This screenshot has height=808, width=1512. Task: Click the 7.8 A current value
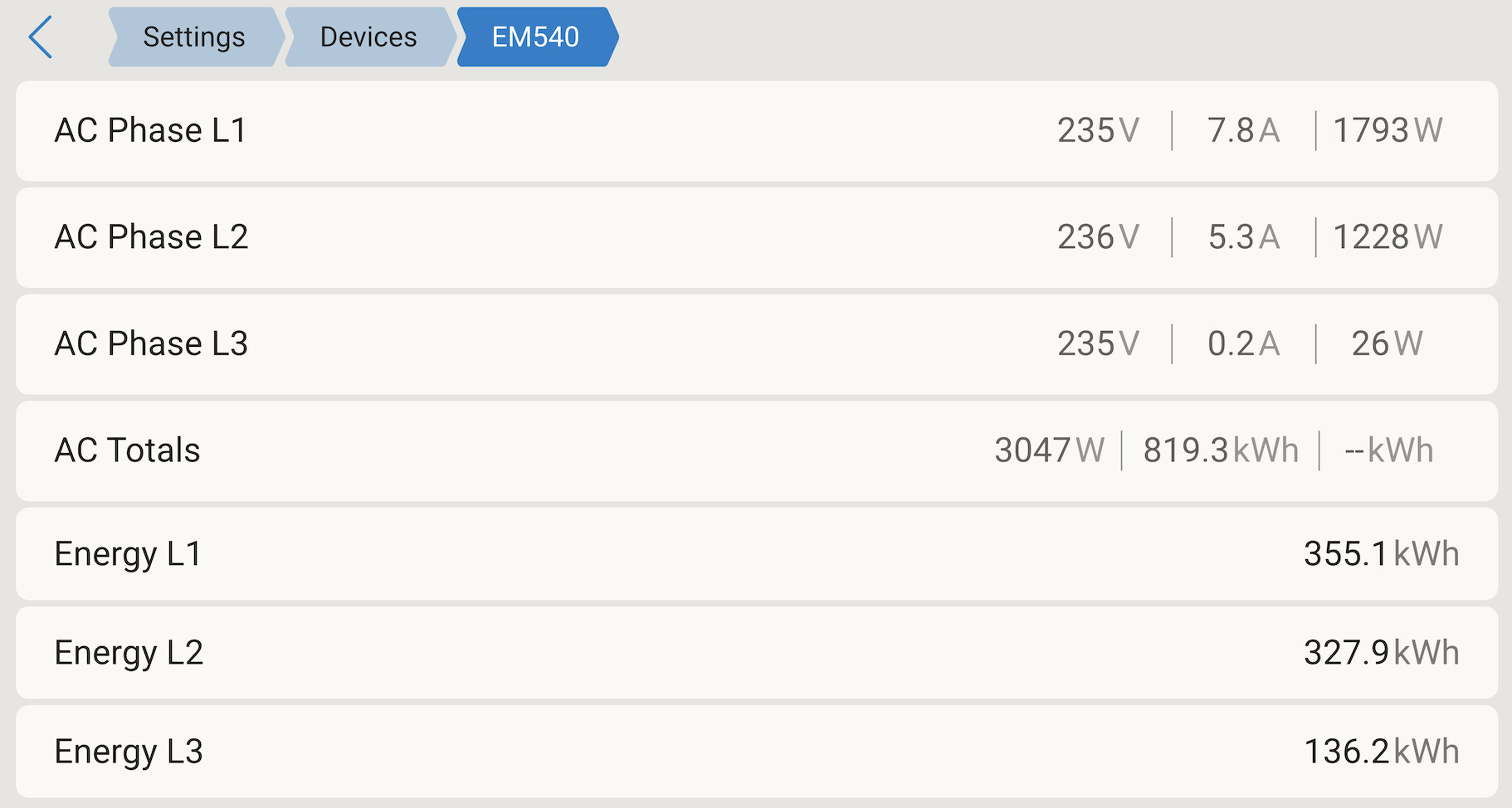(1243, 131)
